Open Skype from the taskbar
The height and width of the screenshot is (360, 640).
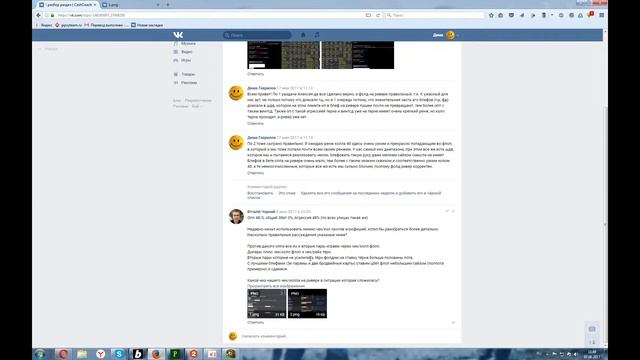point(119,354)
